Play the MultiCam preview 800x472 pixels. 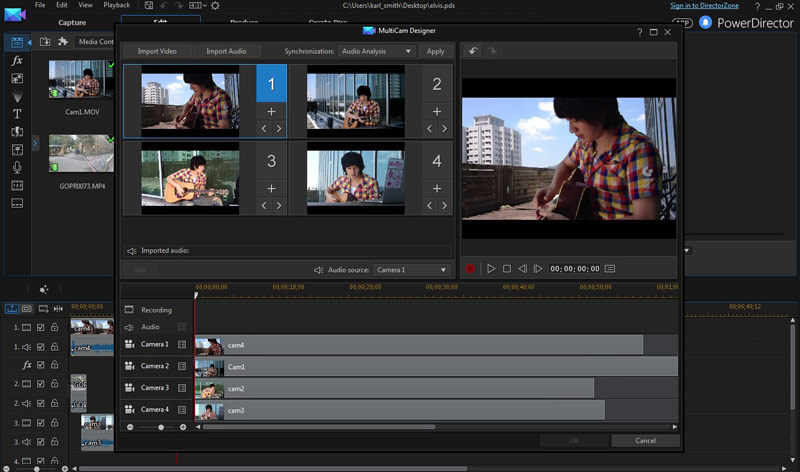pyautogui.click(x=491, y=268)
